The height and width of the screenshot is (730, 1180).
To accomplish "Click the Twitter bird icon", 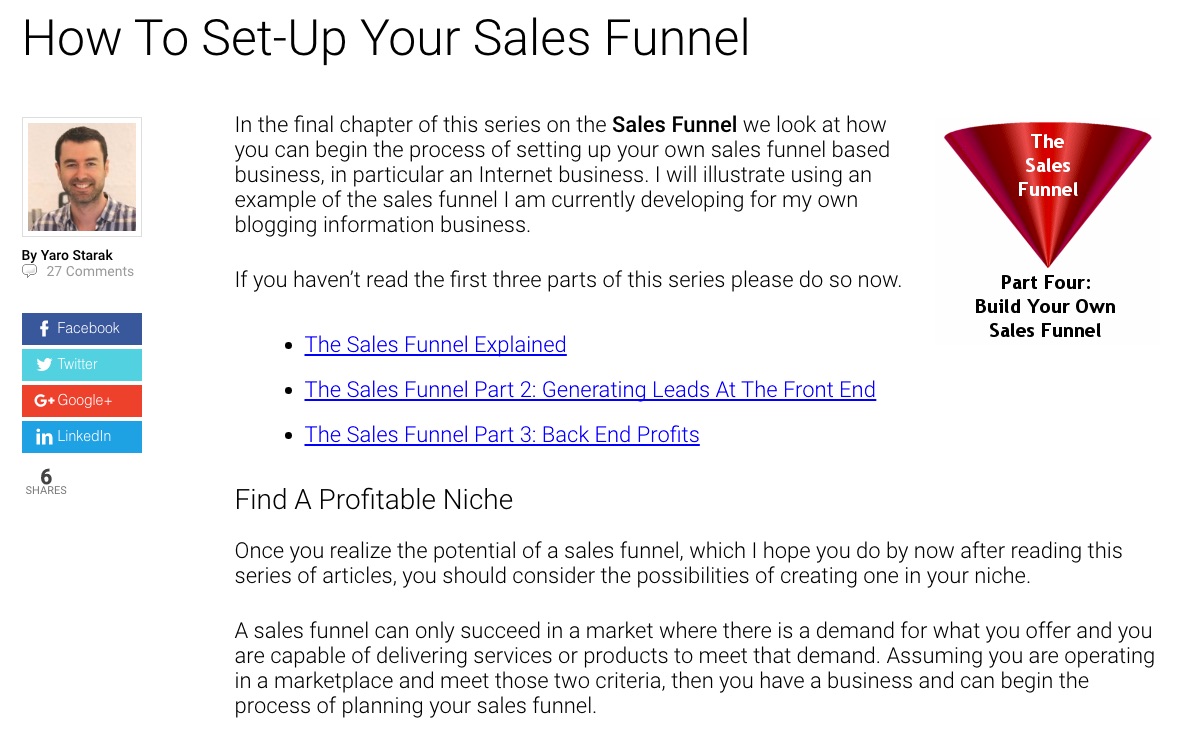I will point(44,365).
